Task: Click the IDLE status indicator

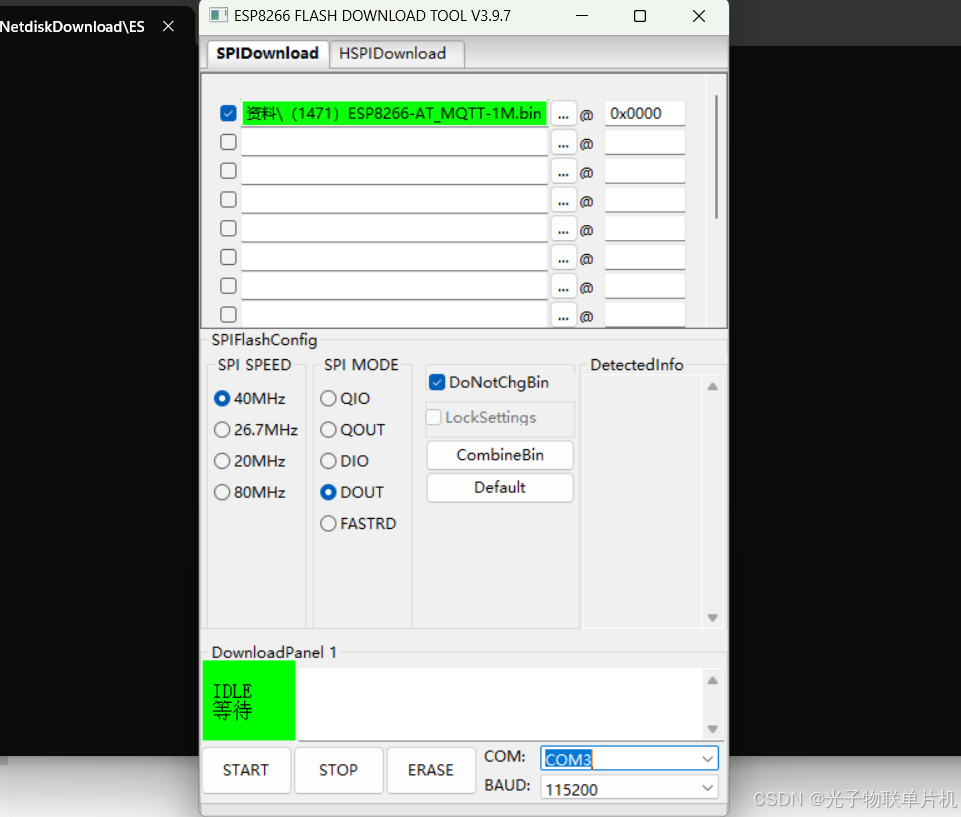Action: pyautogui.click(x=249, y=700)
